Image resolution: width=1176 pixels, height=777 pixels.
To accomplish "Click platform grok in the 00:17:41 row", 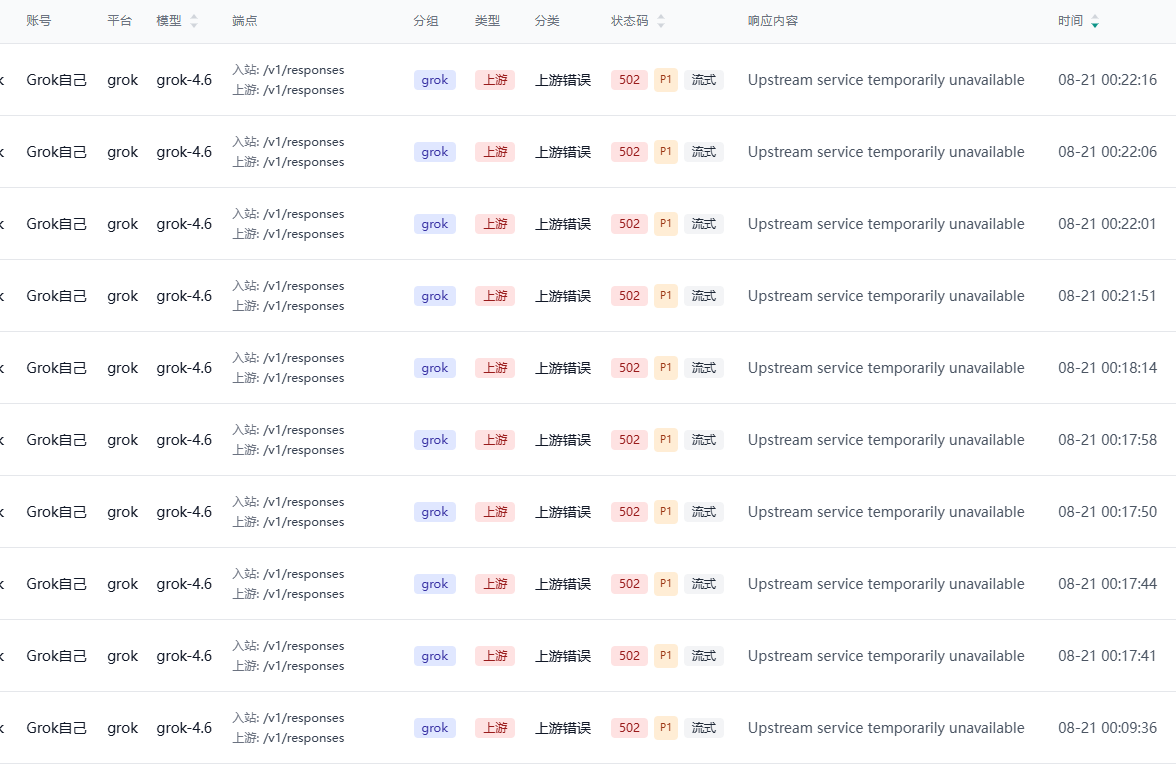I will point(122,656).
